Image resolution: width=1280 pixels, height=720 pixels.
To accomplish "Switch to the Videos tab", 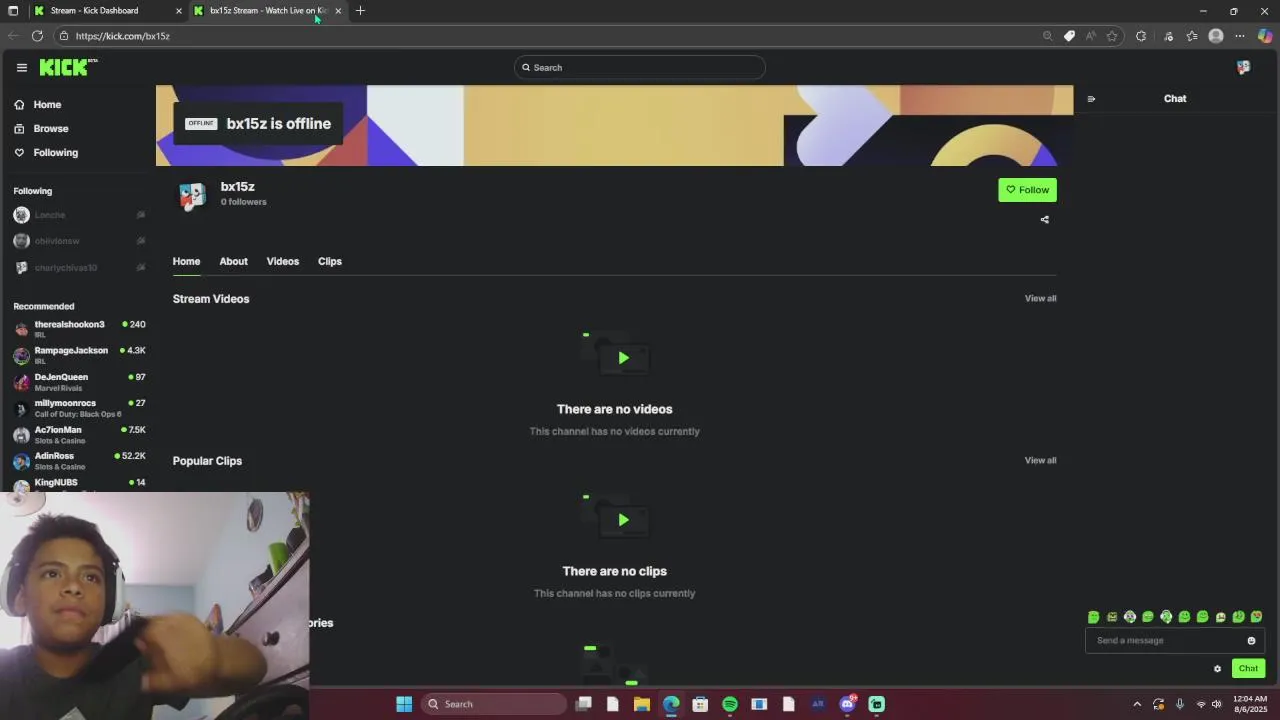I will coord(282,262).
